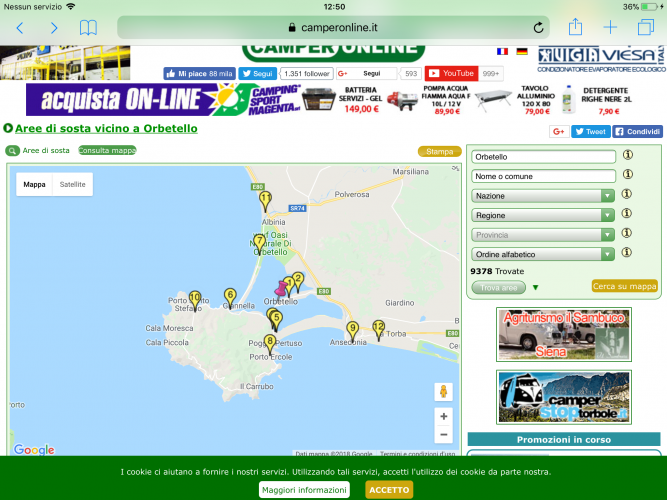Zoom in the map with plus
The image size is (667, 500).
point(443,416)
